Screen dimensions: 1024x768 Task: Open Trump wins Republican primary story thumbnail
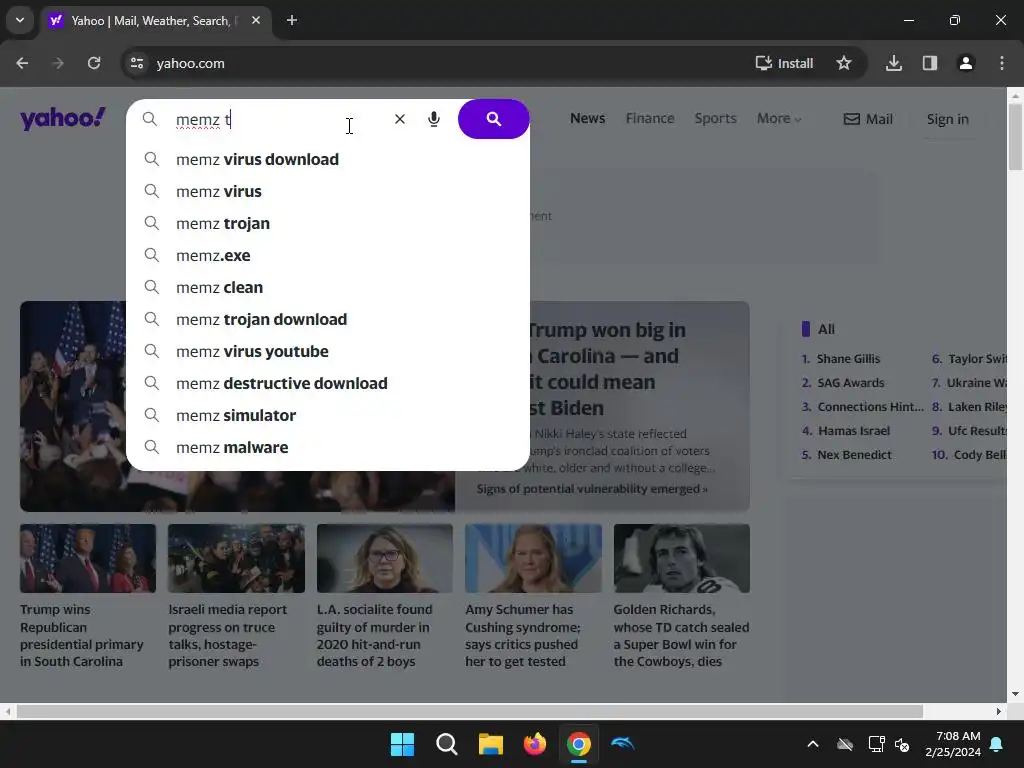88,558
